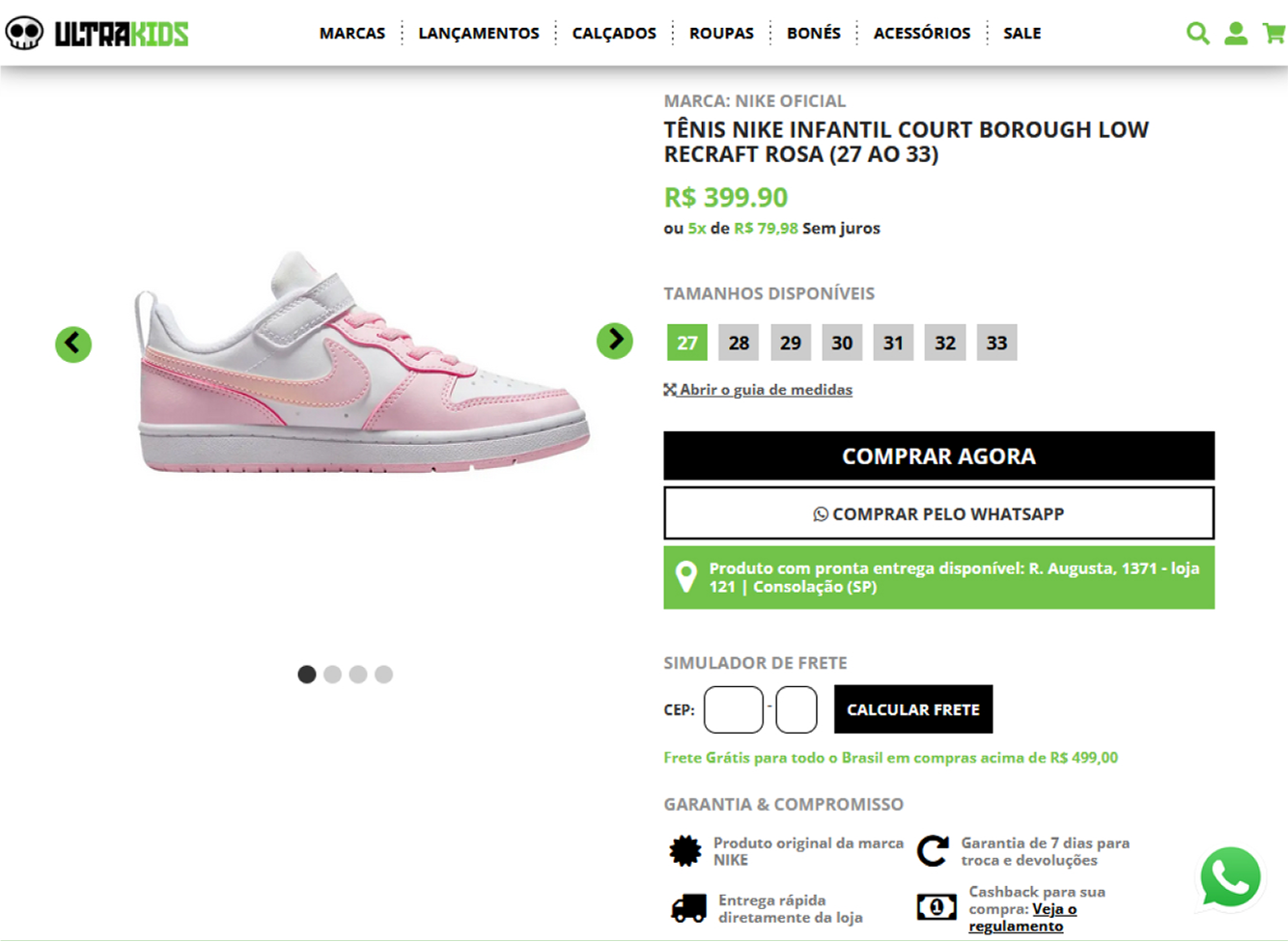Show previous product image arrow
1288x942 pixels.
(73, 344)
